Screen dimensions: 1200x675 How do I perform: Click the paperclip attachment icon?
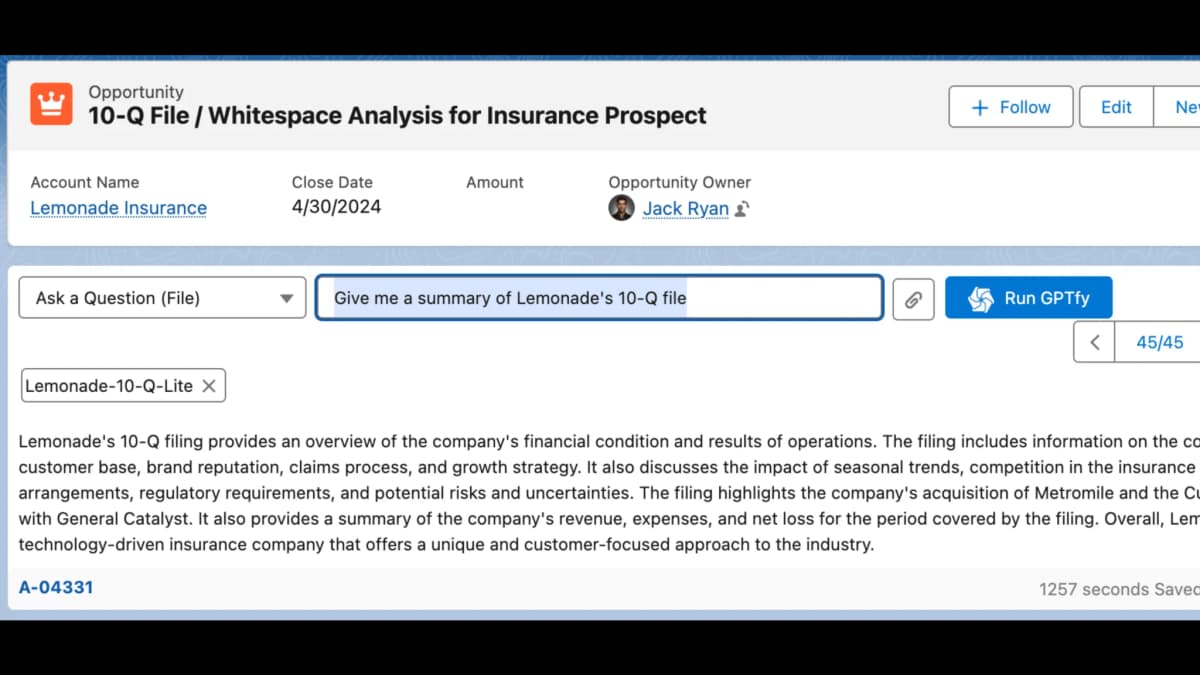912,297
